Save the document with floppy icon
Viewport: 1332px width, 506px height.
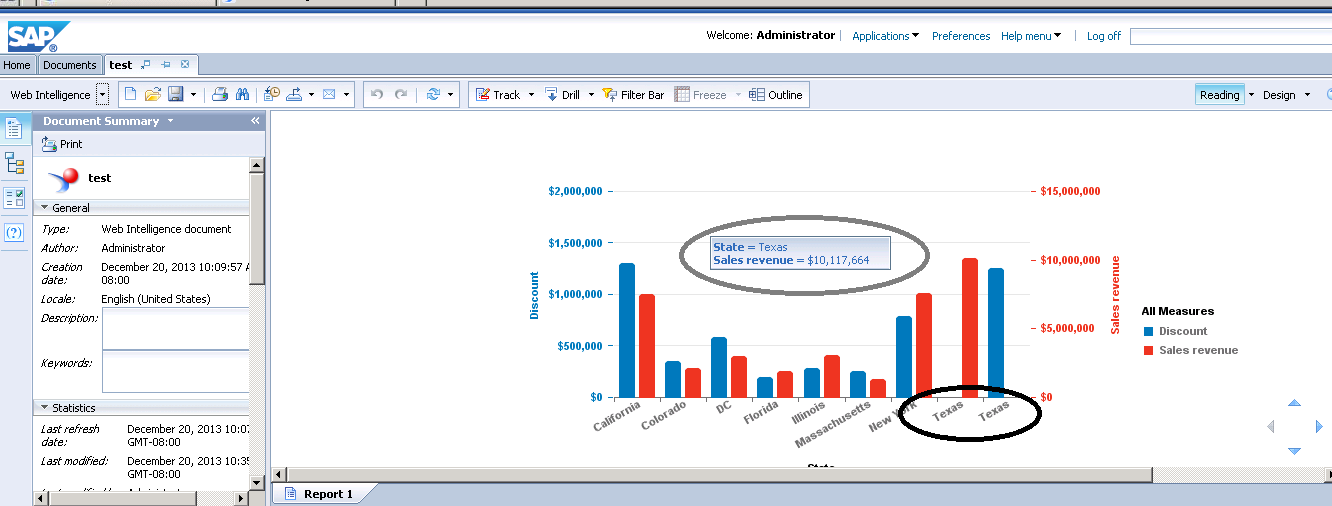(x=175, y=95)
